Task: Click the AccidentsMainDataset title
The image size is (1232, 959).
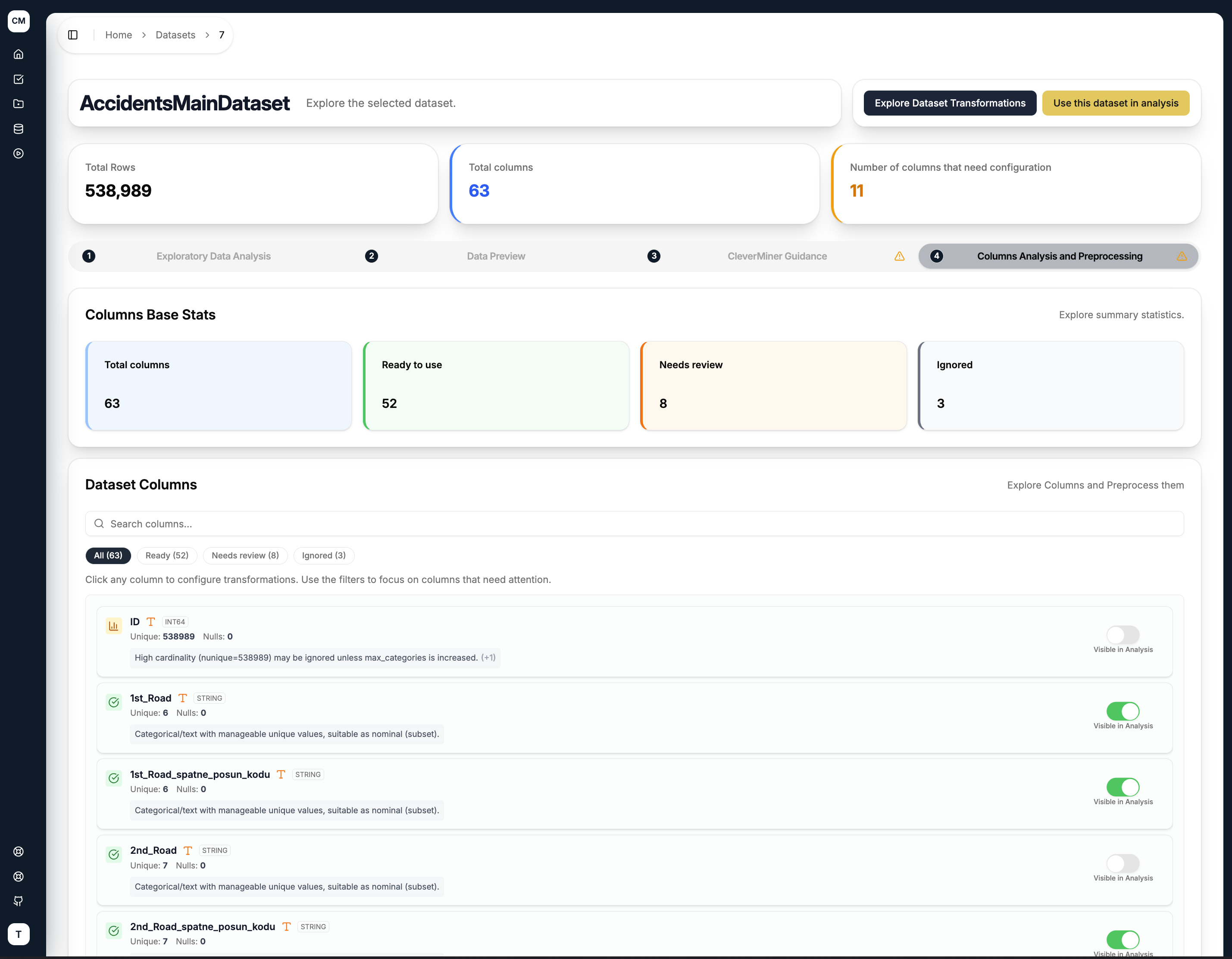Action: (185, 103)
